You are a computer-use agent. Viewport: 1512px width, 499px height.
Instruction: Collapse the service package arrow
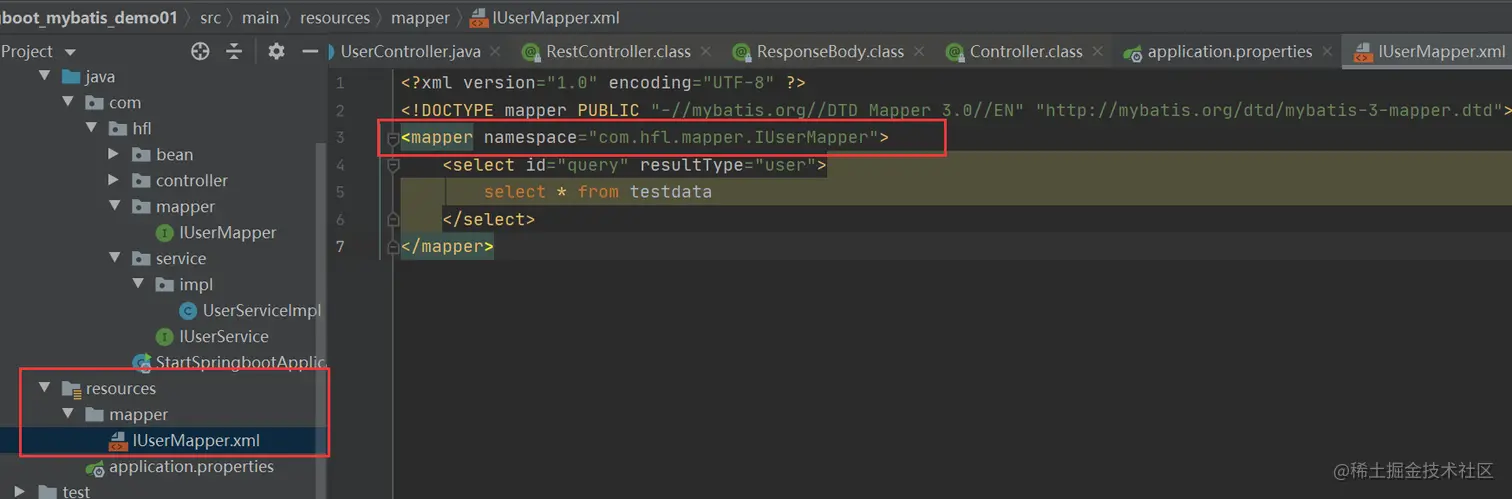pyautogui.click(x=114, y=258)
